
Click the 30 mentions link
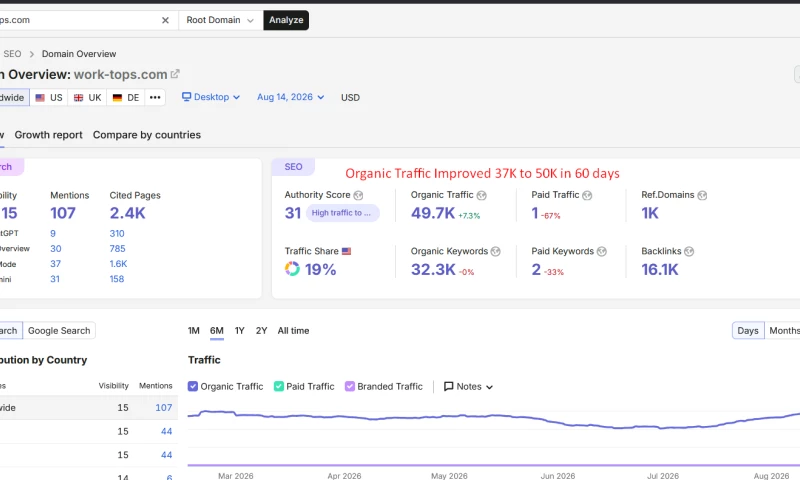[56, 249]
